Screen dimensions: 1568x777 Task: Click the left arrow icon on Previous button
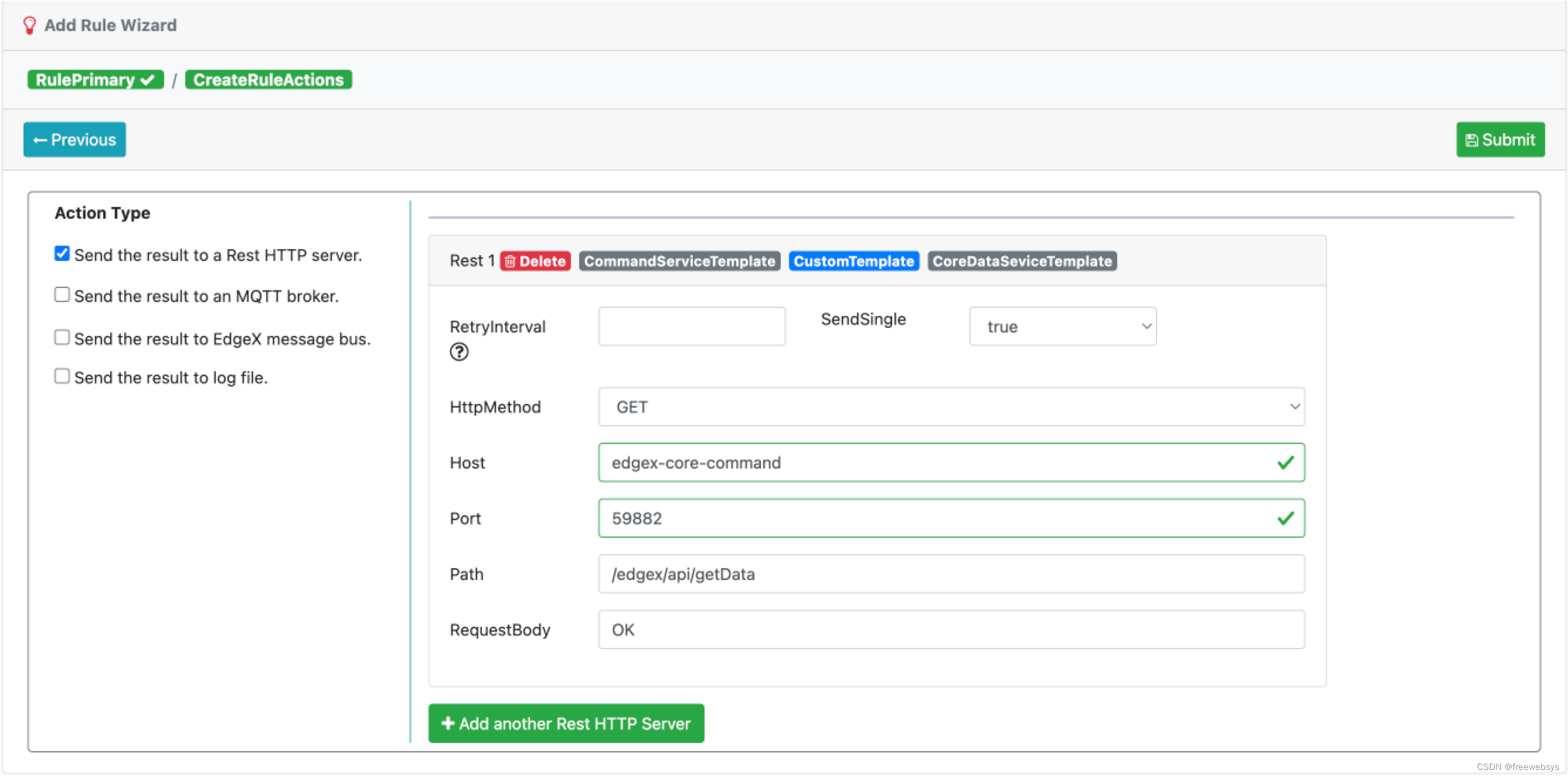click(40, 140)
